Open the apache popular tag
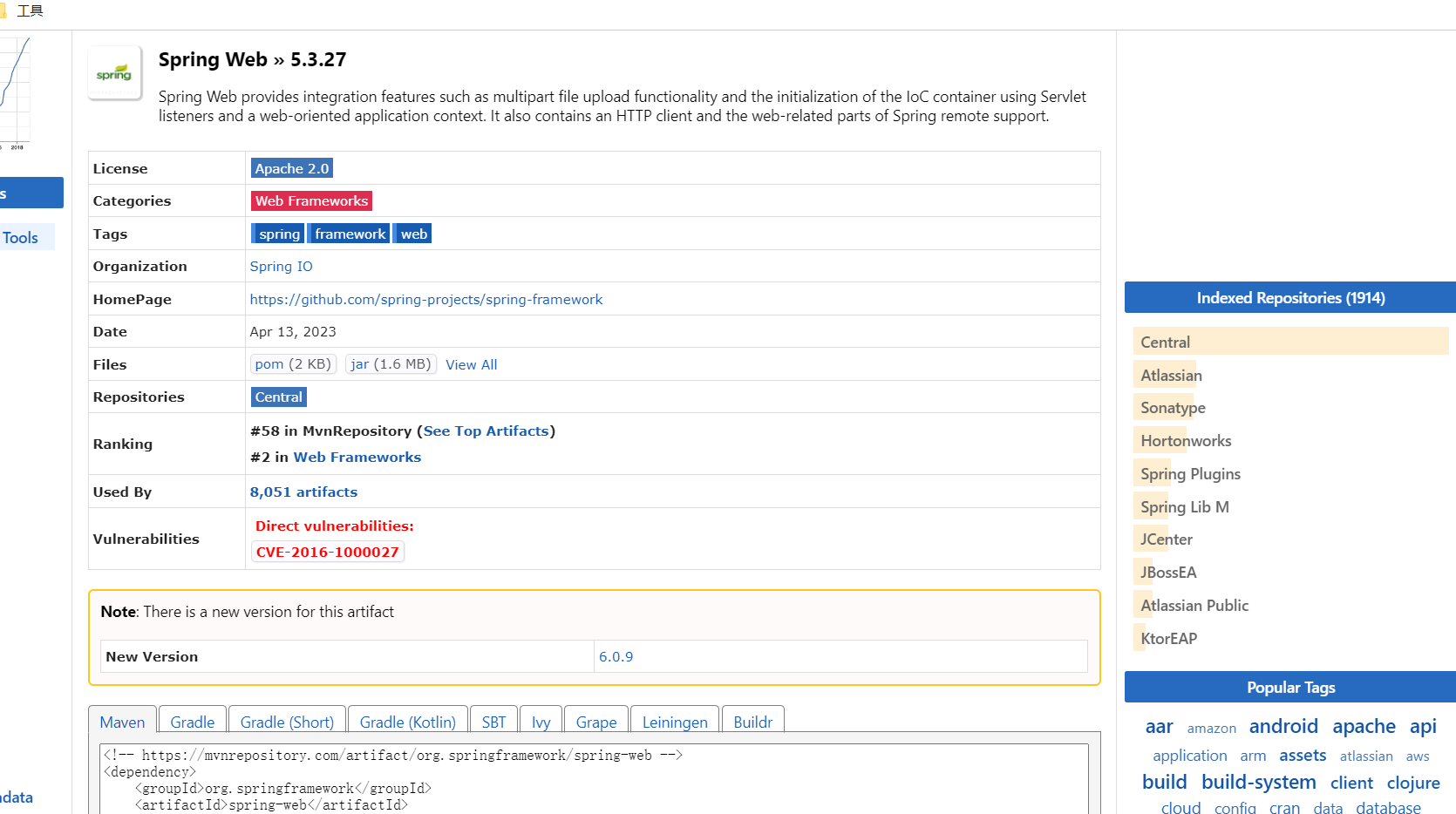The height and width of the screenshot is (814, 1456). point(1364,726)
